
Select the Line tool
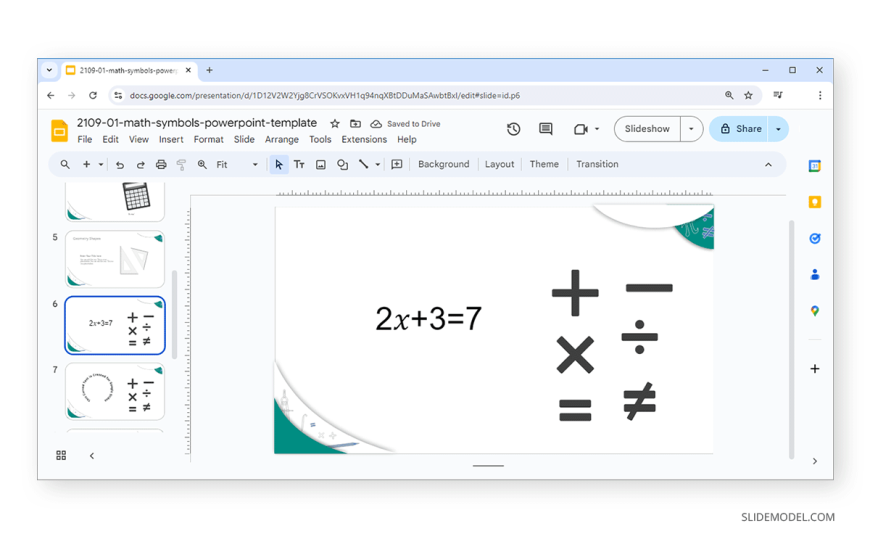tap(363, 164)
